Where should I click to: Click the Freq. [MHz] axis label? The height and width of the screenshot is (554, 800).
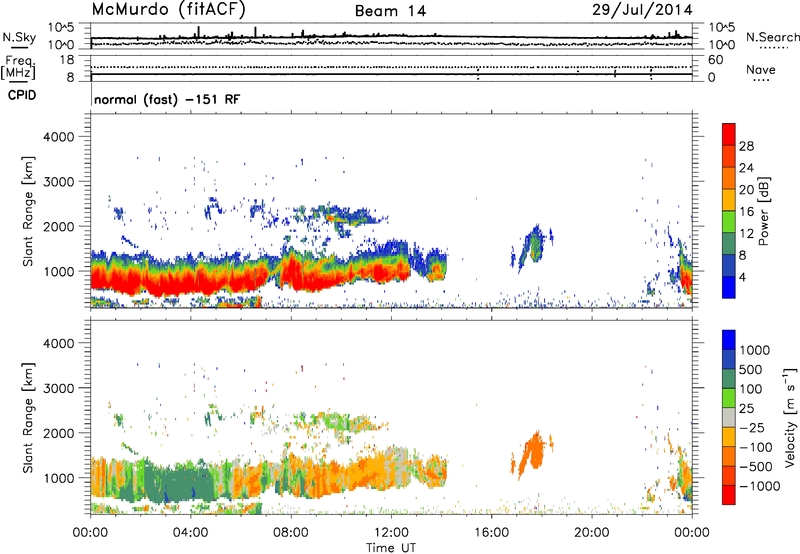pos(18,68)
